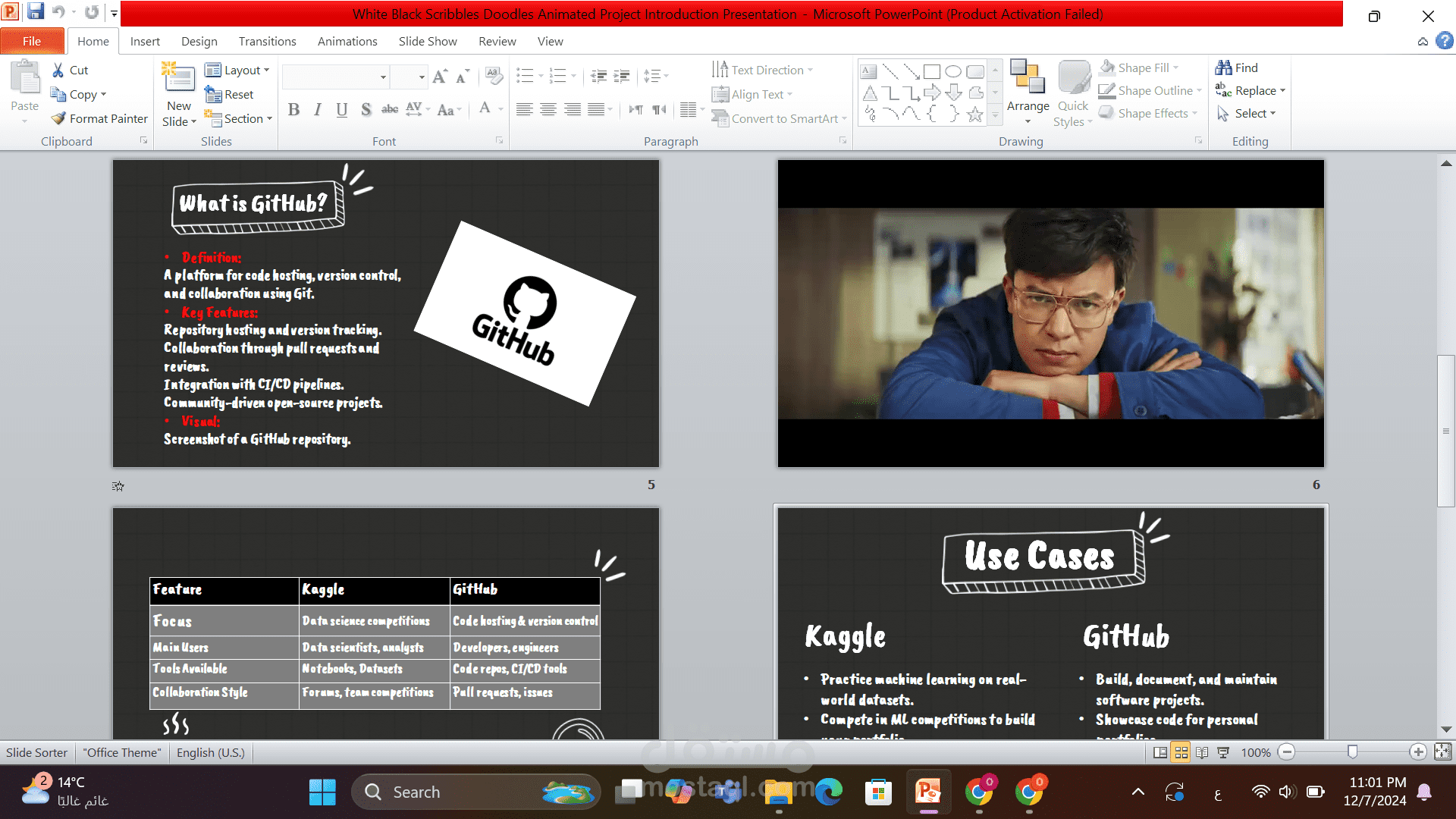Toggle Bold formatting

[x=294, y=110]
